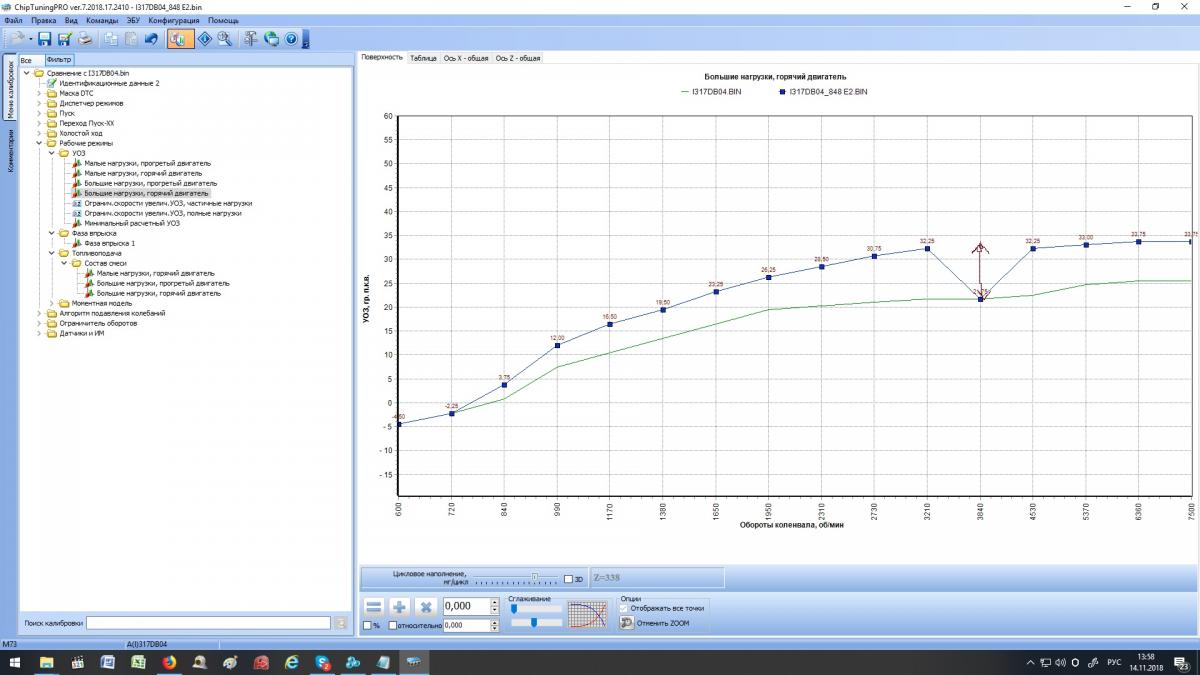The height and width of the screenshot is (675, 1200).
Task: Open the Файл menu
Action: click(x=13, y=20)
